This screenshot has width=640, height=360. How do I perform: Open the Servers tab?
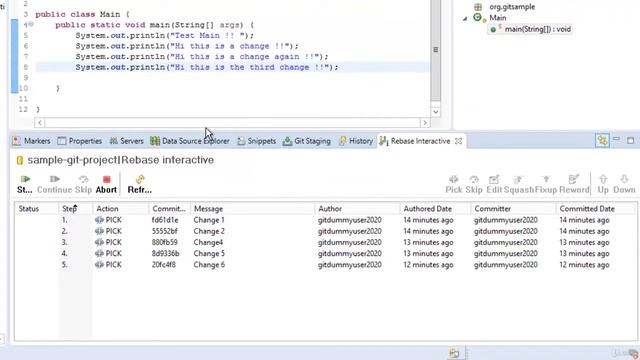(126, 141)
